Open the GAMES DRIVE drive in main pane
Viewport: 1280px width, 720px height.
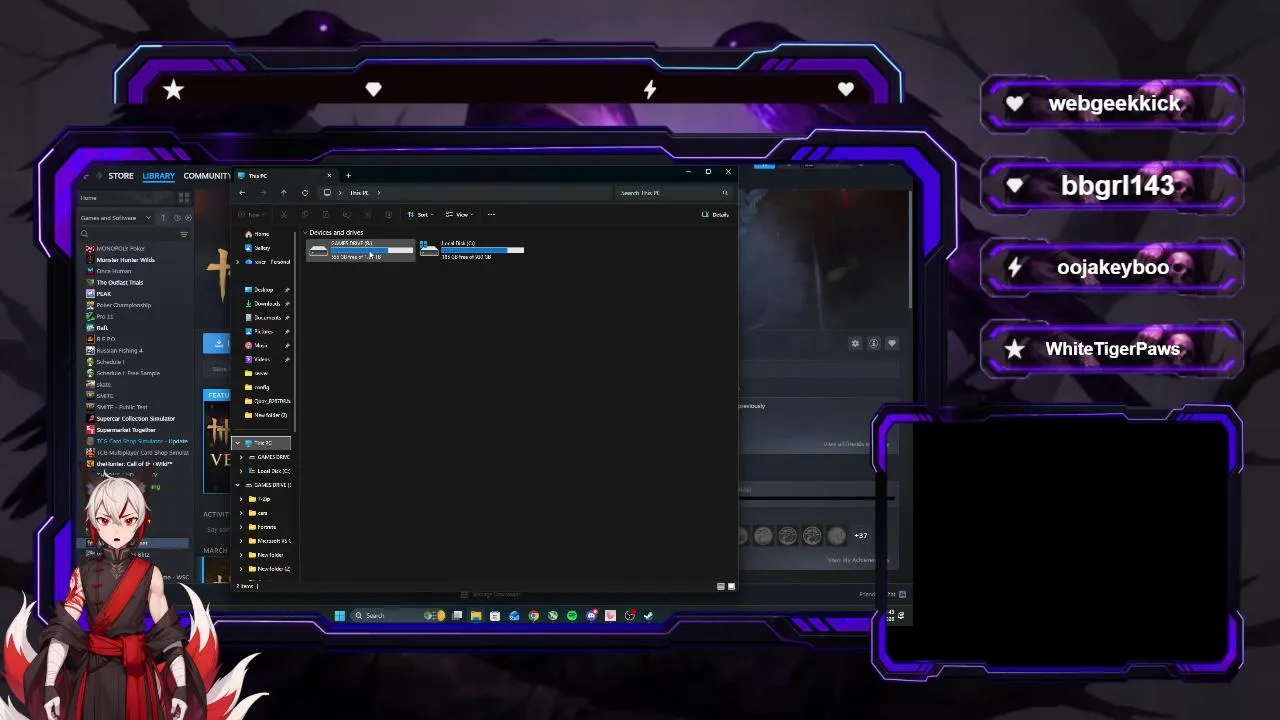coord(360,250)
